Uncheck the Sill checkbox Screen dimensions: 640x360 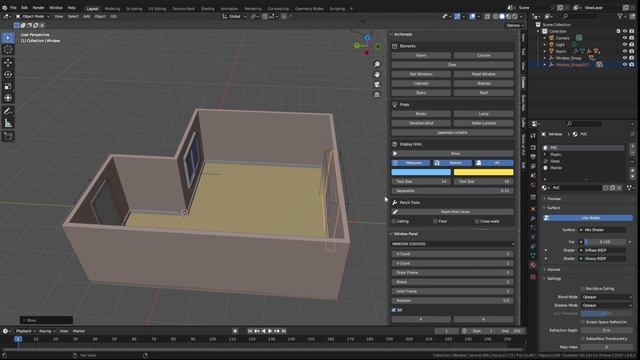pos(394,310)
